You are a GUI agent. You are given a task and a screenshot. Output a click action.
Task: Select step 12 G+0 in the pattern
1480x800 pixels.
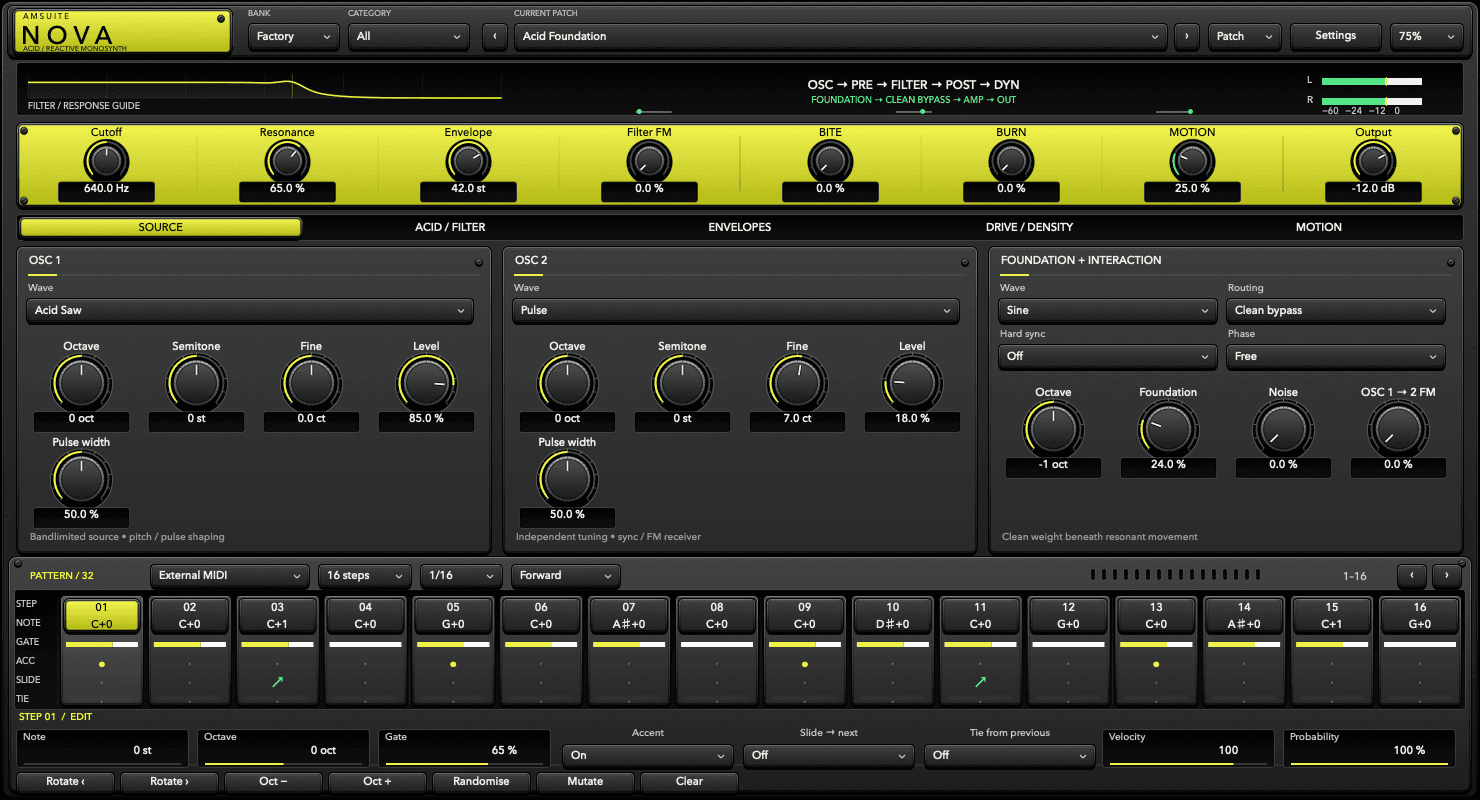tap(1068, 615)
